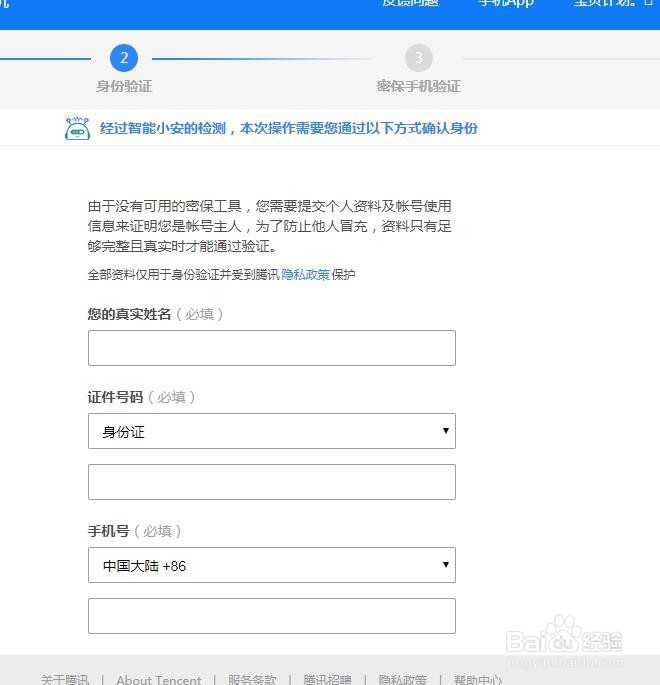Click the step 2 身份验证 circle
Viewport: 660px width, 685px height.
coord(124,58)
